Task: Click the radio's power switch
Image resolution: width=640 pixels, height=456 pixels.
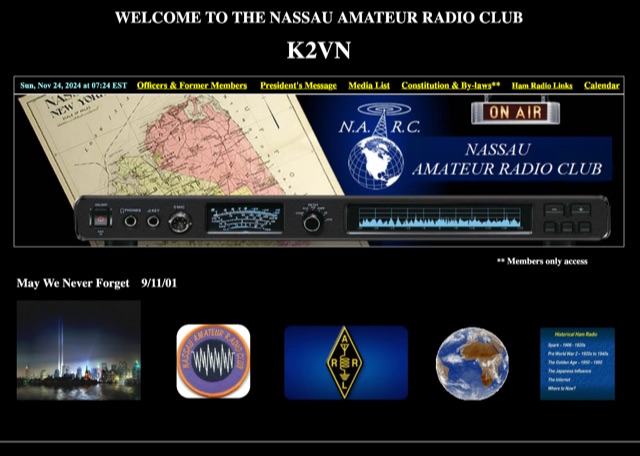Action: pyautogui.click(x=100, y=220)
